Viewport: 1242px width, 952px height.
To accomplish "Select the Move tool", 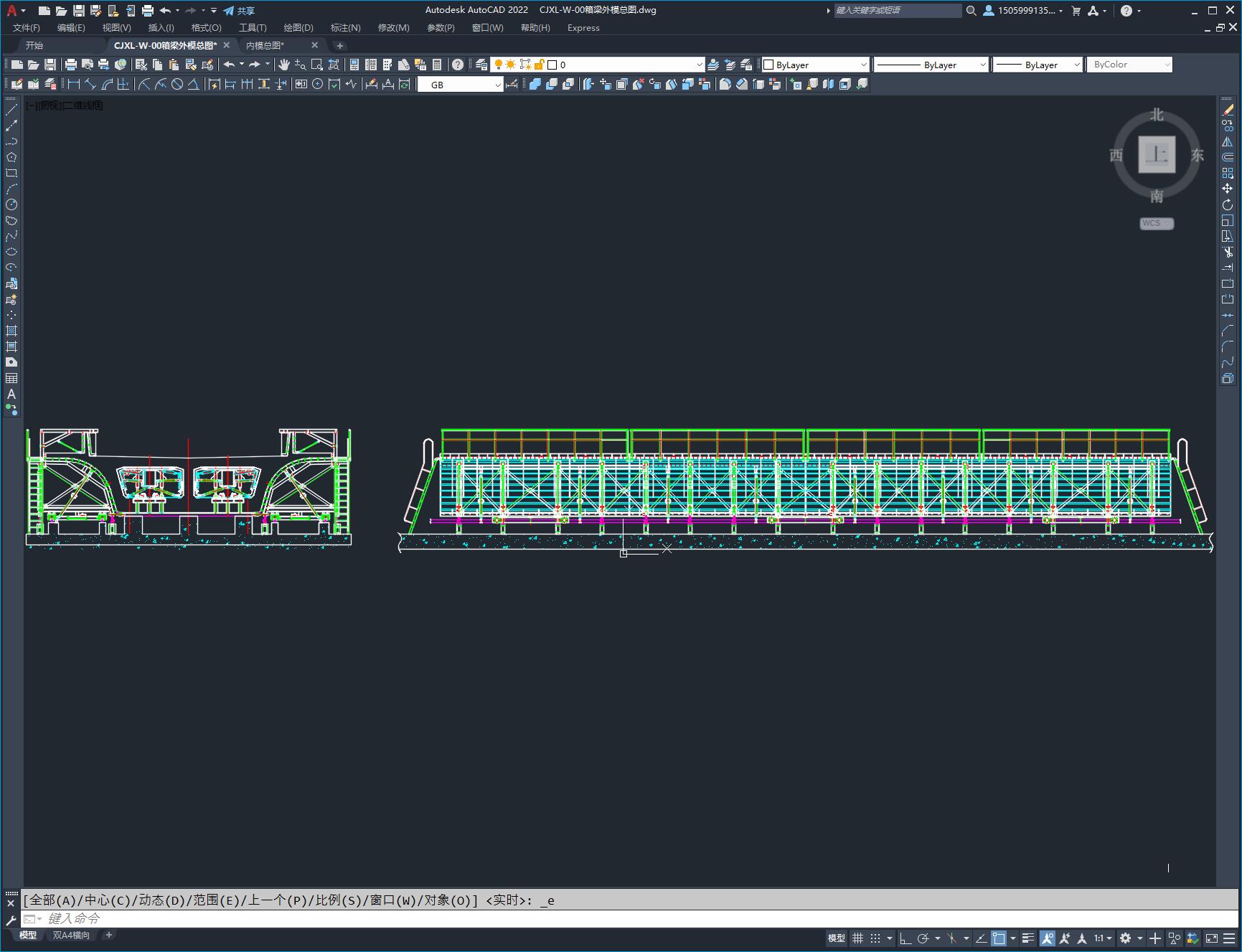I will 1228,189.
